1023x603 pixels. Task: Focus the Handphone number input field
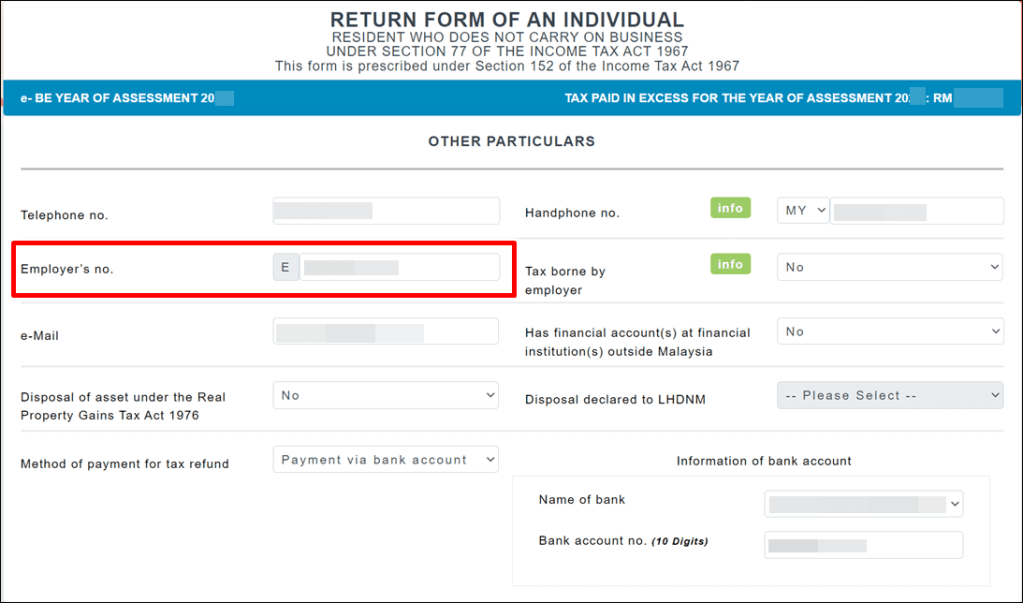916,211
